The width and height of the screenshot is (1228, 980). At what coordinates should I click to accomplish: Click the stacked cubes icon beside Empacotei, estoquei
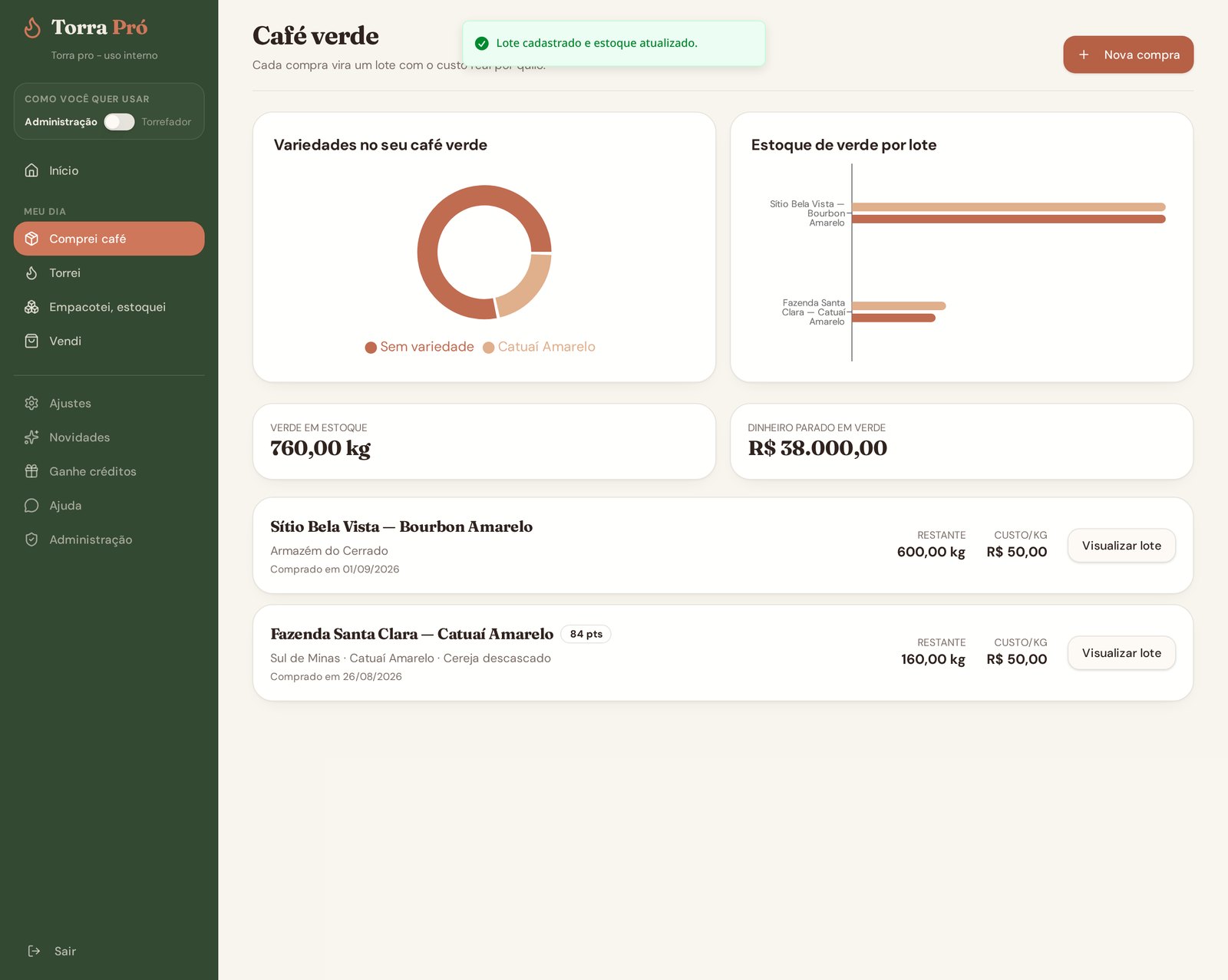click(31, 307)
